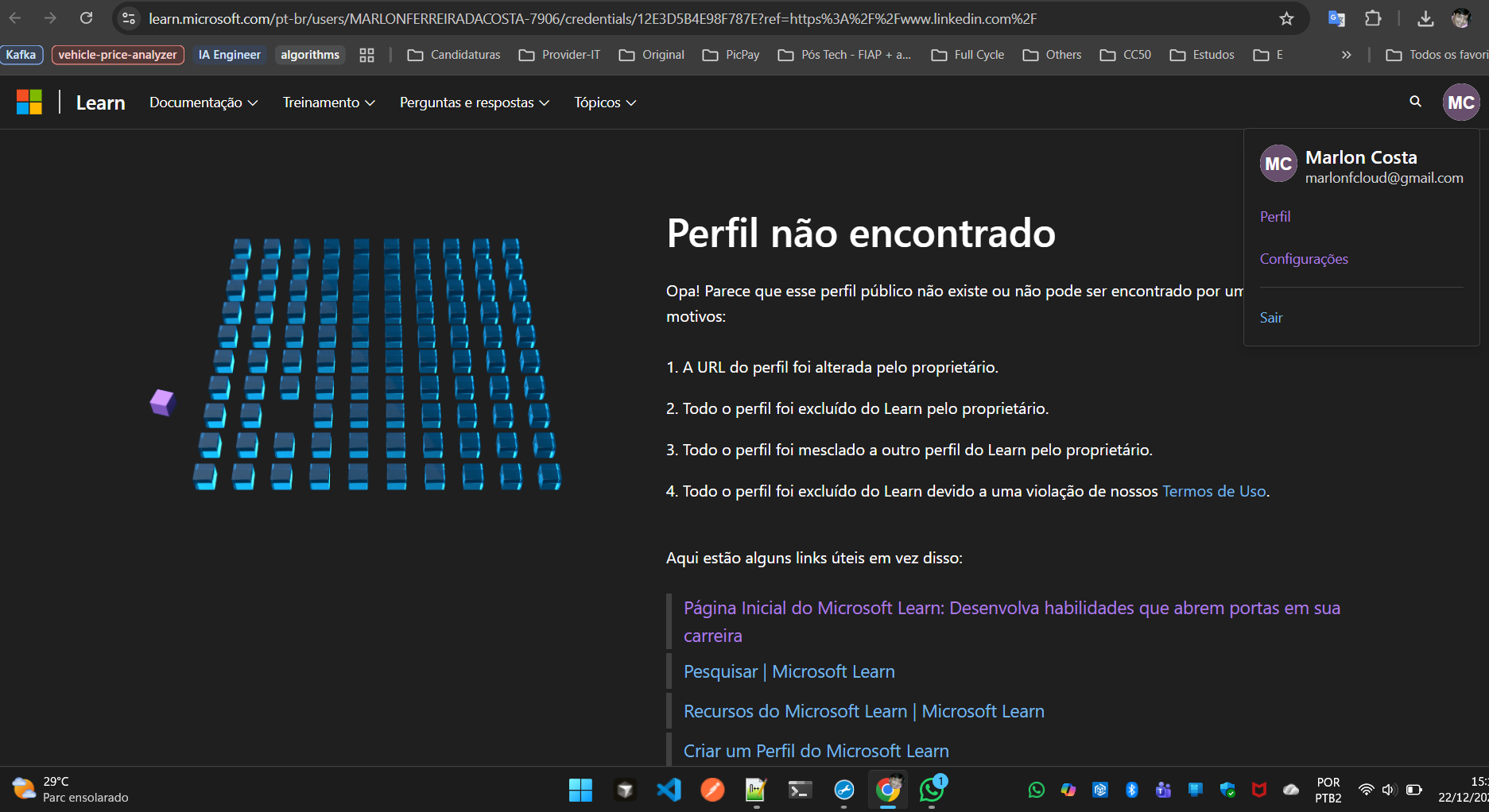Open the Estudos bookmark folder
Image resolution: width=1489 pixels, height=812 pixels.
point(1202,55)
